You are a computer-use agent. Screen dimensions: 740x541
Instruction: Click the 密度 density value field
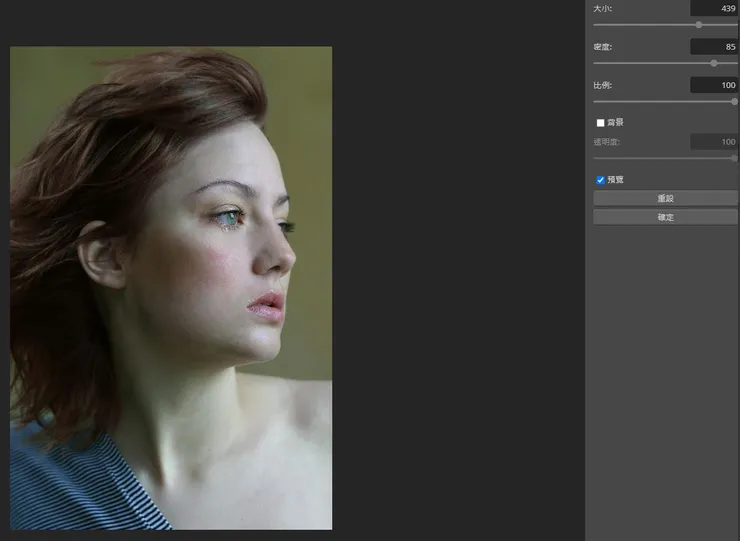coord(714,47)
